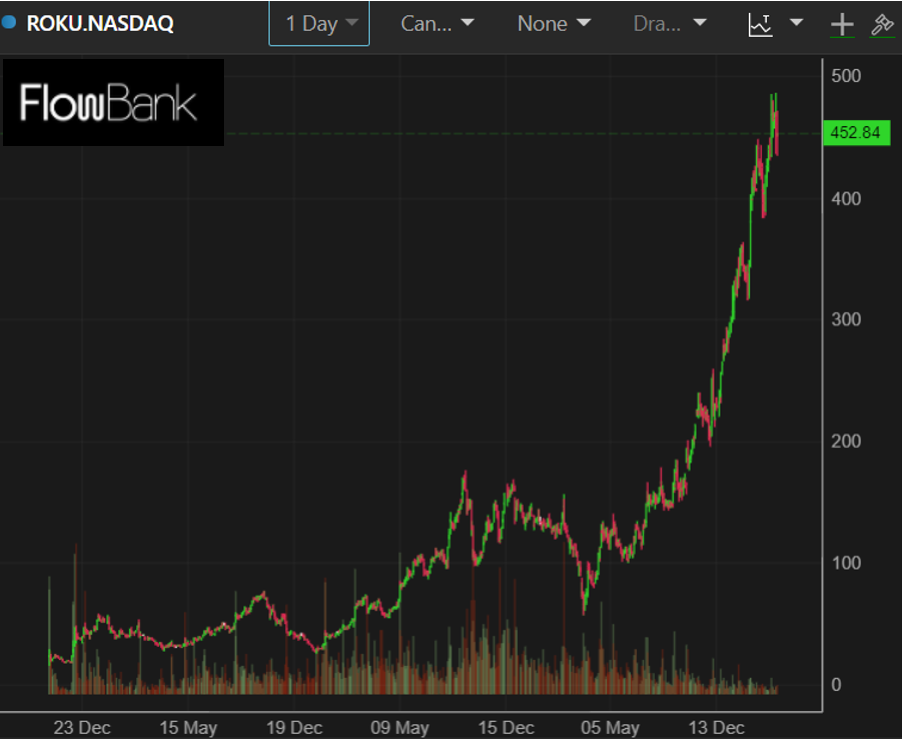The width and height of the screenshot is (902, 739).
Task: Click the blue dot beside ROKU.NASDAQ
Action: pyautogui.click(x=10, y=22)
